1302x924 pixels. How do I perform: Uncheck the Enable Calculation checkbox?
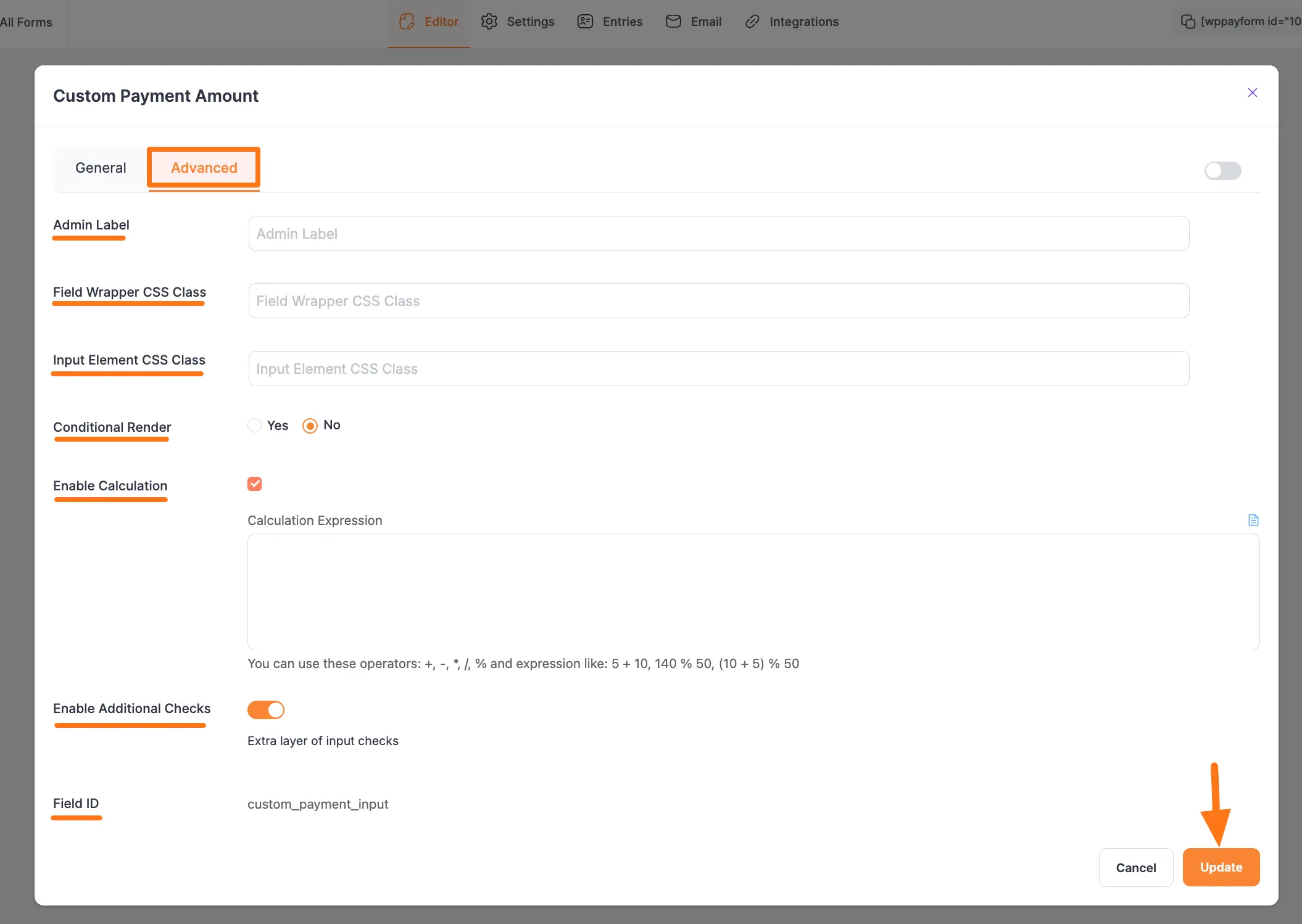254,484
